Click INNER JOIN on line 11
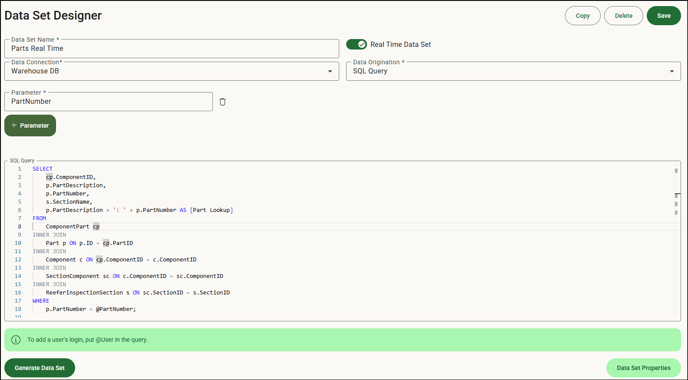688x380 pixels. coord(49,251)
